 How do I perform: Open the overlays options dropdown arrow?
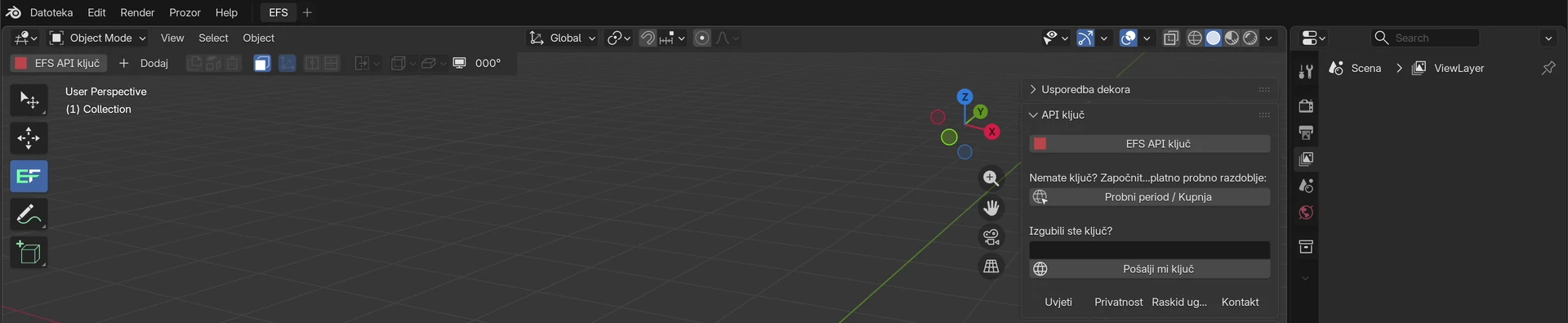(1147, 38)
